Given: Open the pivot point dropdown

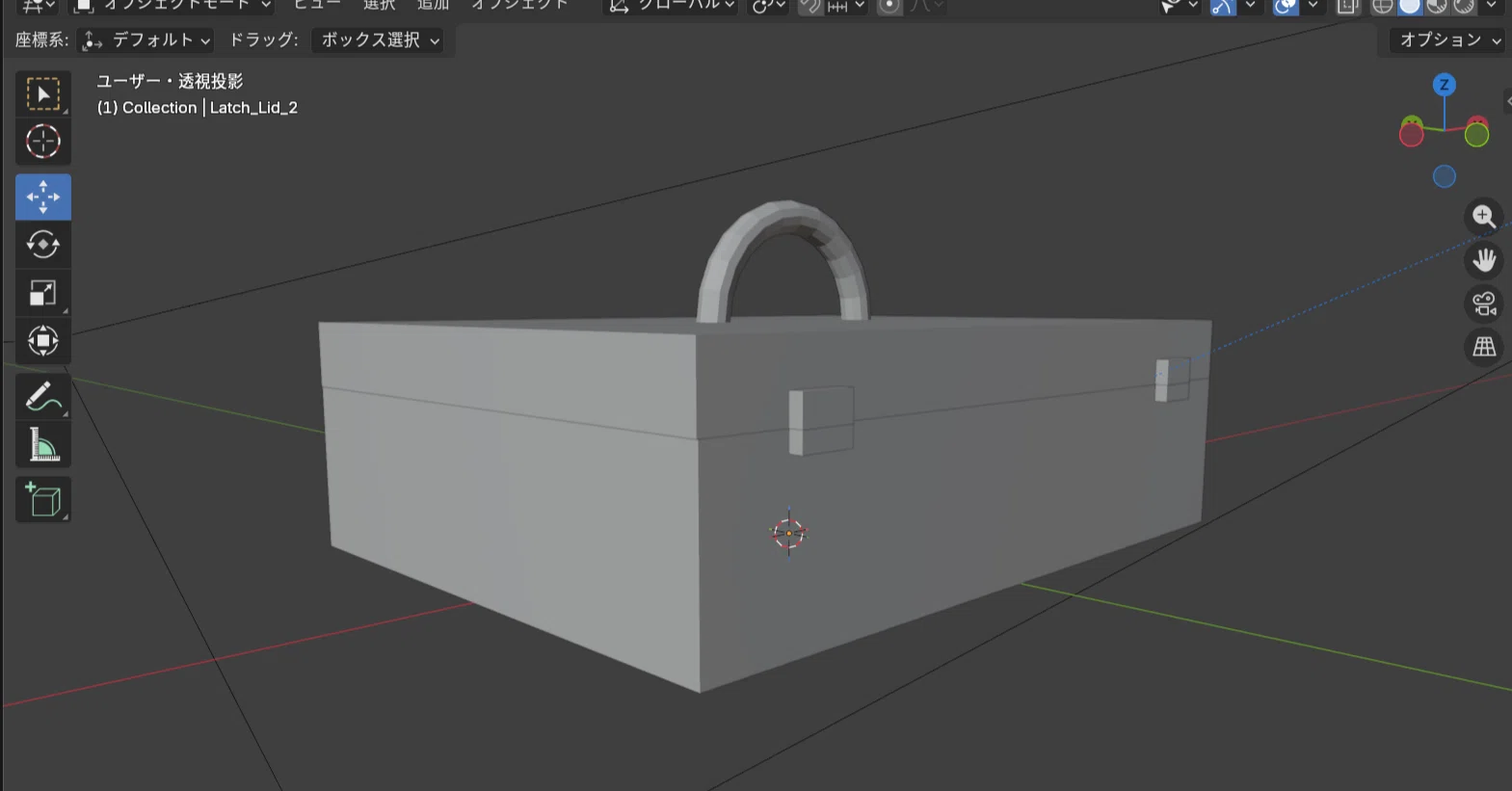Looking at the screenshot, I should click(x=768, y=6).
